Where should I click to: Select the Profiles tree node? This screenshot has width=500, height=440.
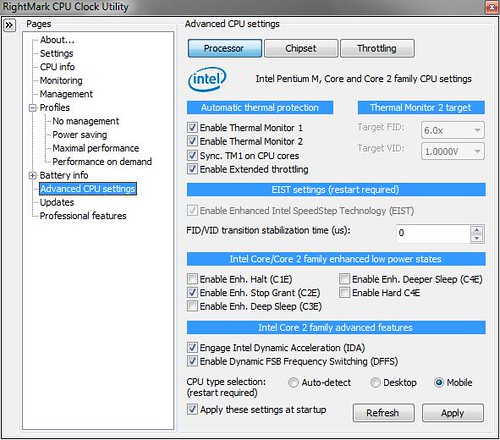click(x=55, y=107)
